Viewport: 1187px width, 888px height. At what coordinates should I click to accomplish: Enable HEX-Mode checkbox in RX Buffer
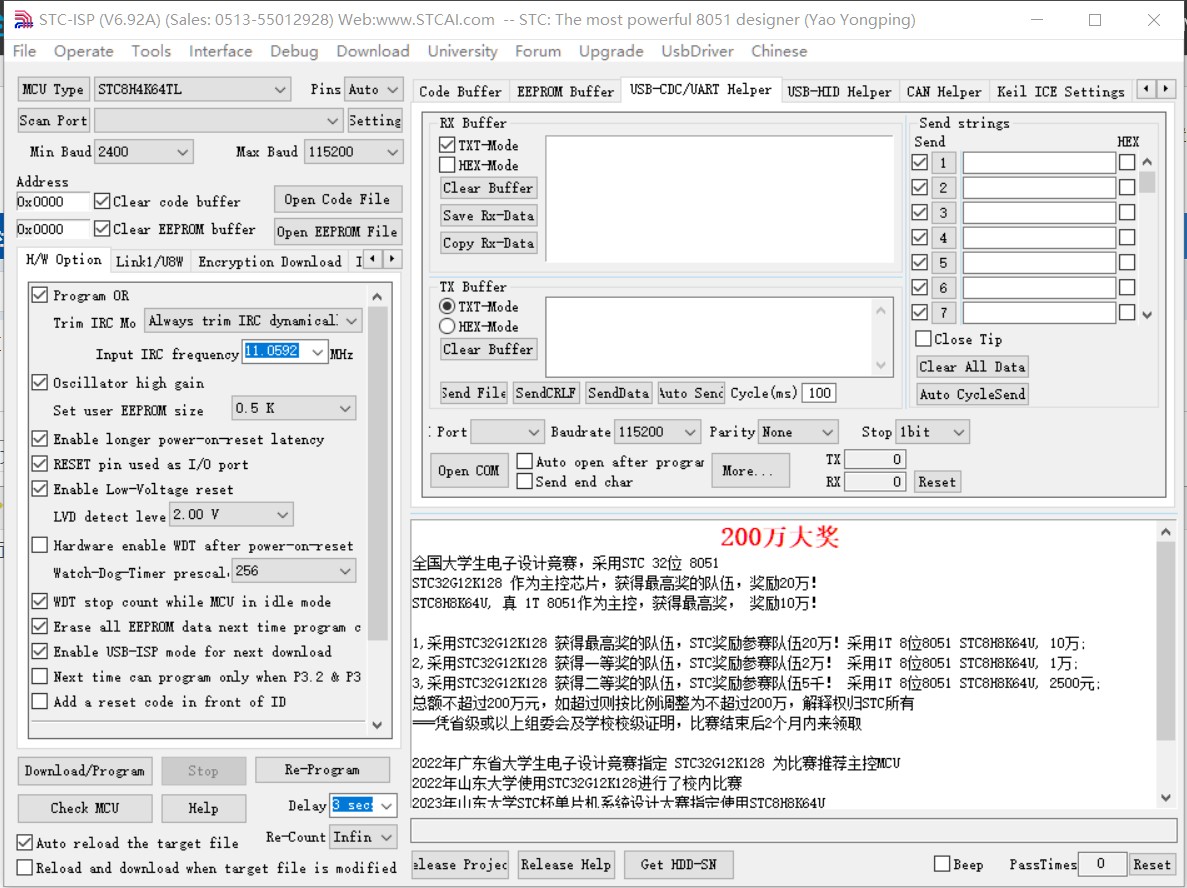coord(447,165)
